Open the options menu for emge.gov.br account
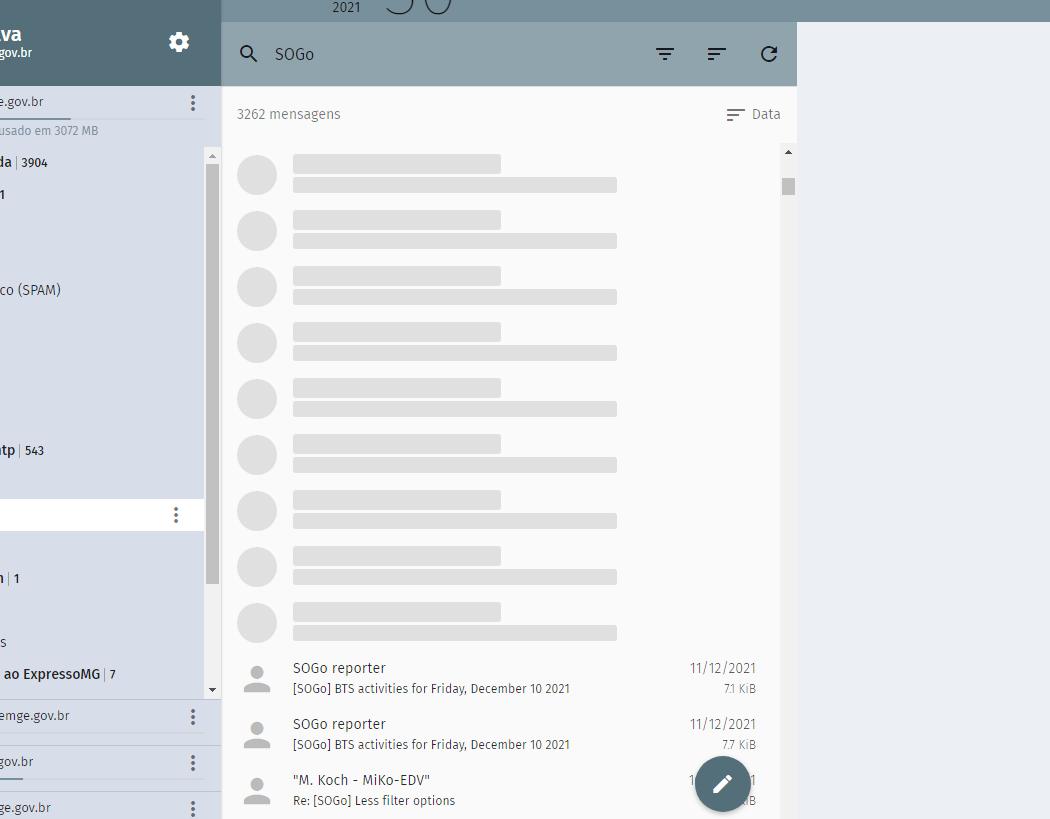The width and height of the screenshot is (1050, 819). [193, 717]
